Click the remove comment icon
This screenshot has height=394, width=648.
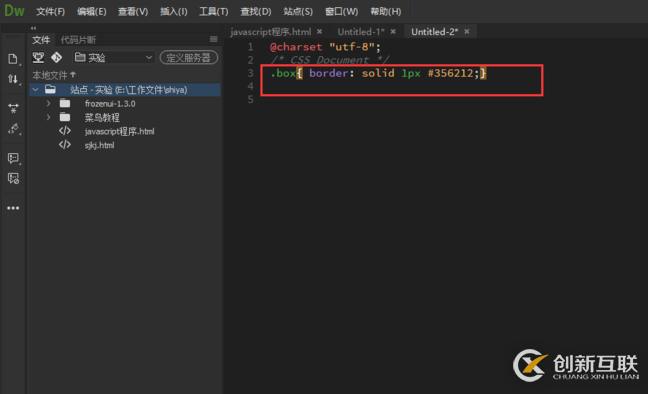coord(13,179)
